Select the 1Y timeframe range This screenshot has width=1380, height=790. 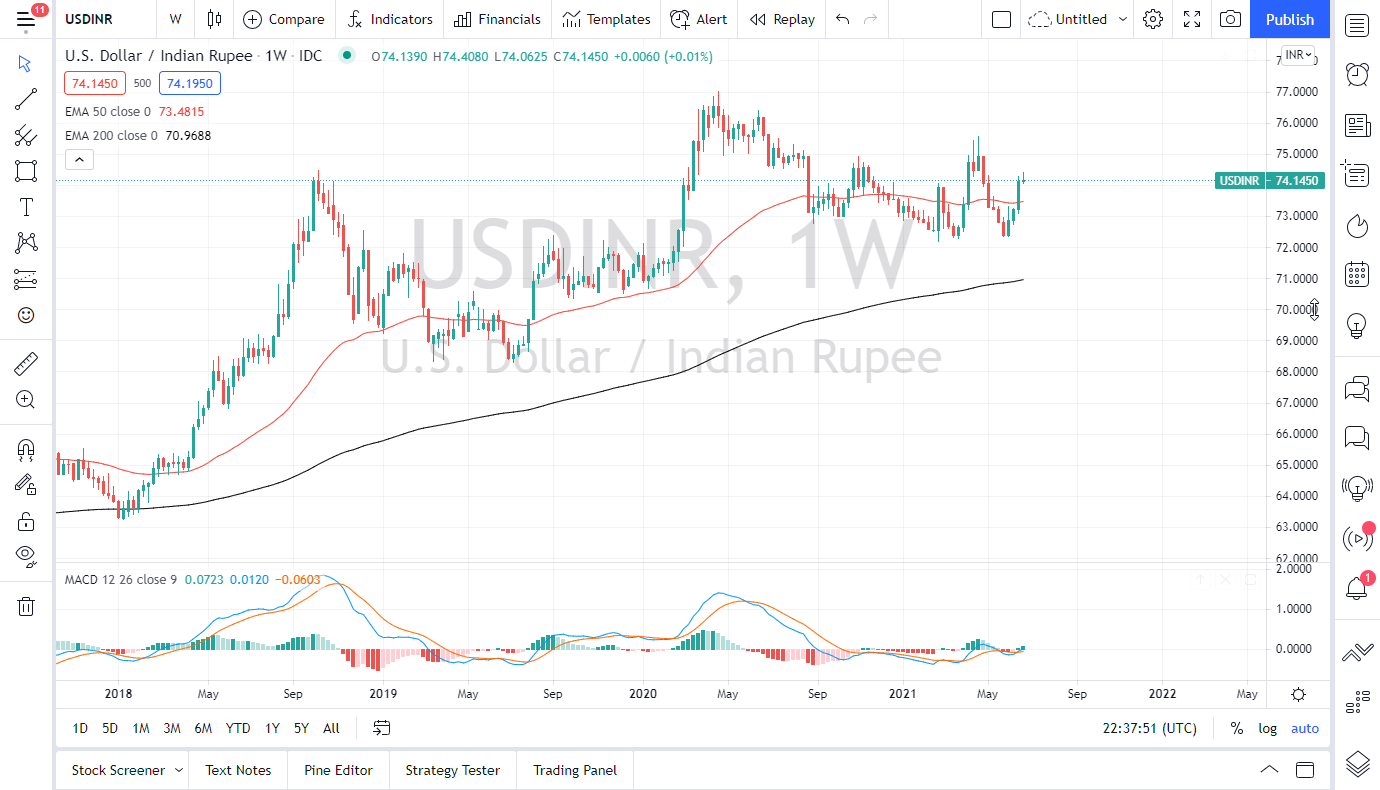coord(271,728)
